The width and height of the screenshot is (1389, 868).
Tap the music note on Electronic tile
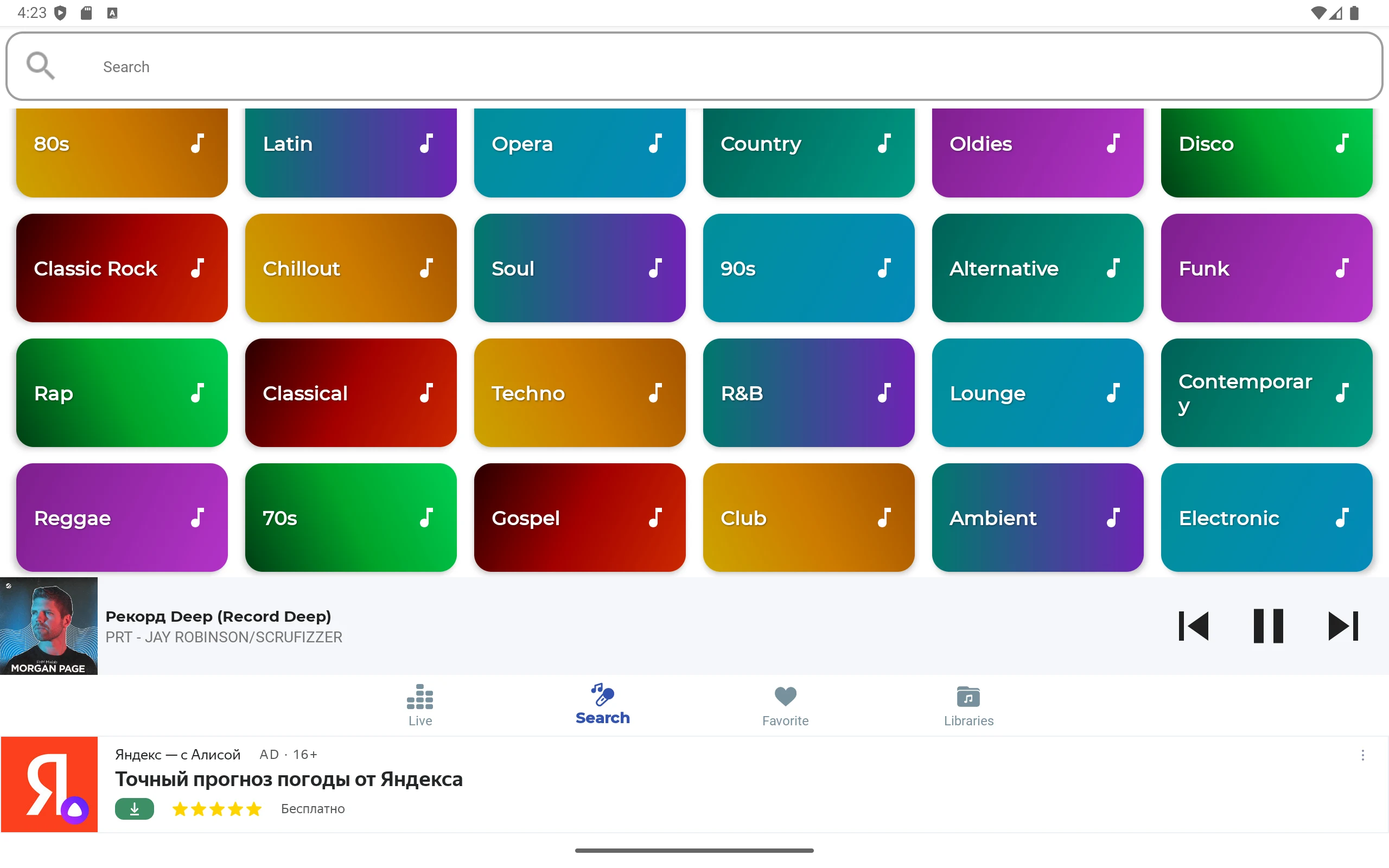click(1342, 517)
